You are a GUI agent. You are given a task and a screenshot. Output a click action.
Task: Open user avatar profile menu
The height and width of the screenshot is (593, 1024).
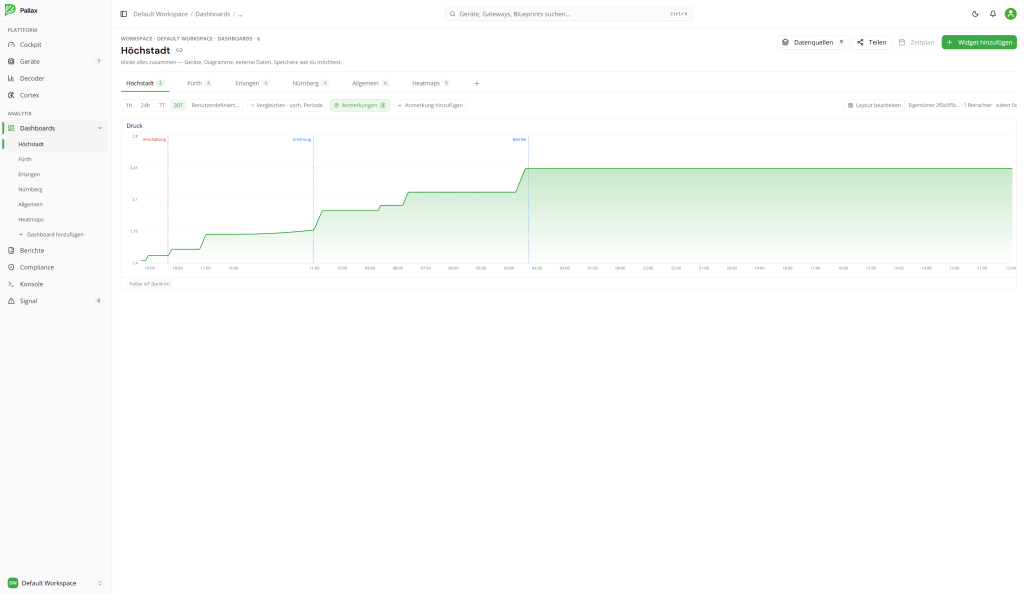[1010, 14]
